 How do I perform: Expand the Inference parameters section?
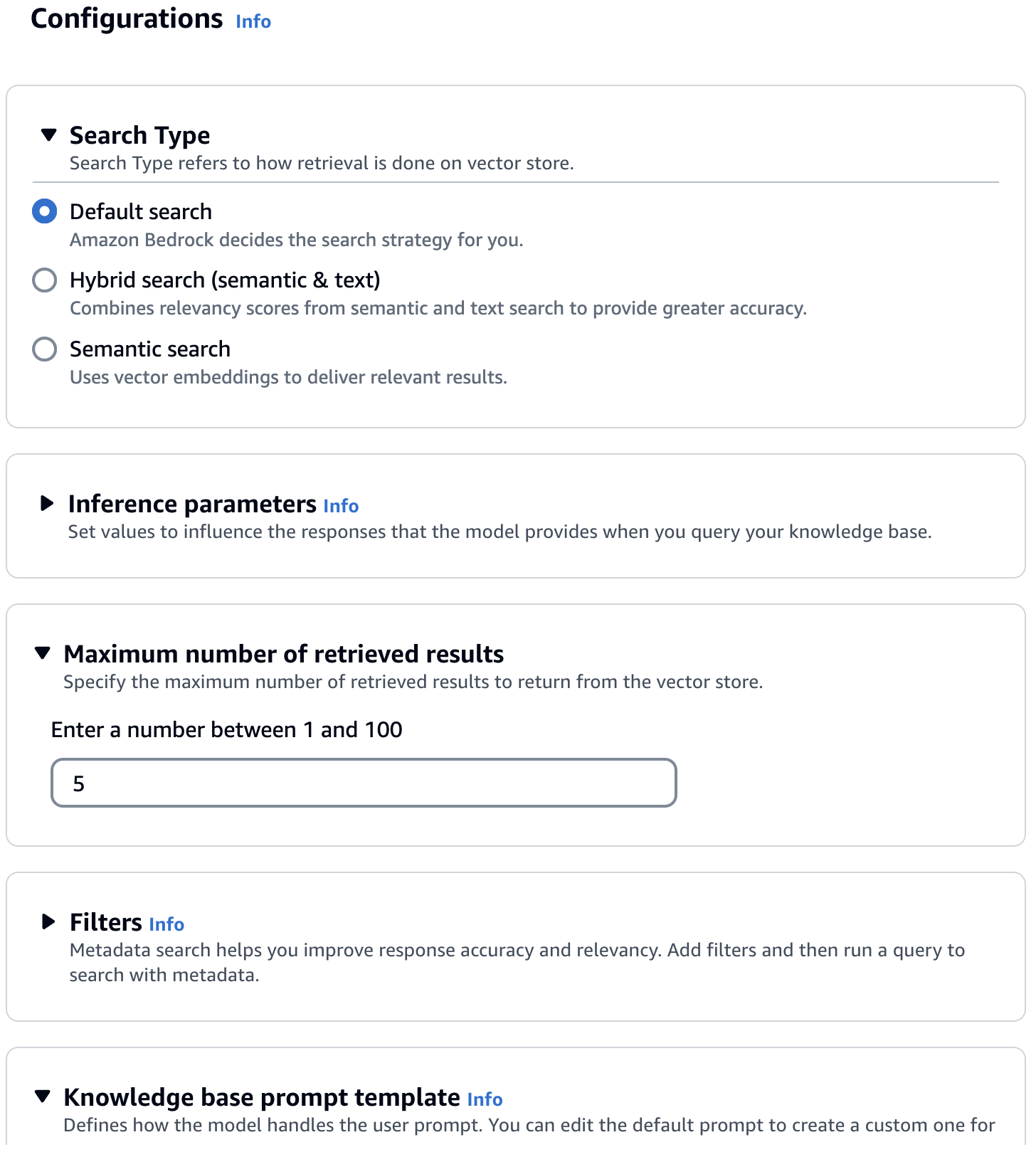click(x=47, y=504)
